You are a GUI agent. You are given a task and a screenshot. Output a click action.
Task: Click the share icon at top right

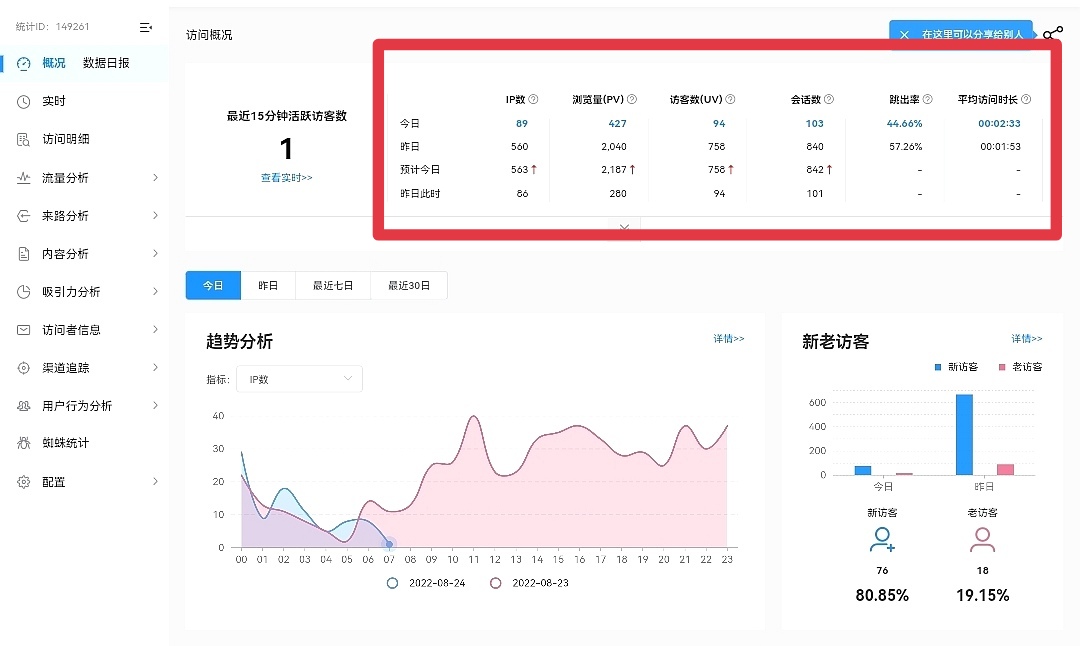[x=1052, y=32]
